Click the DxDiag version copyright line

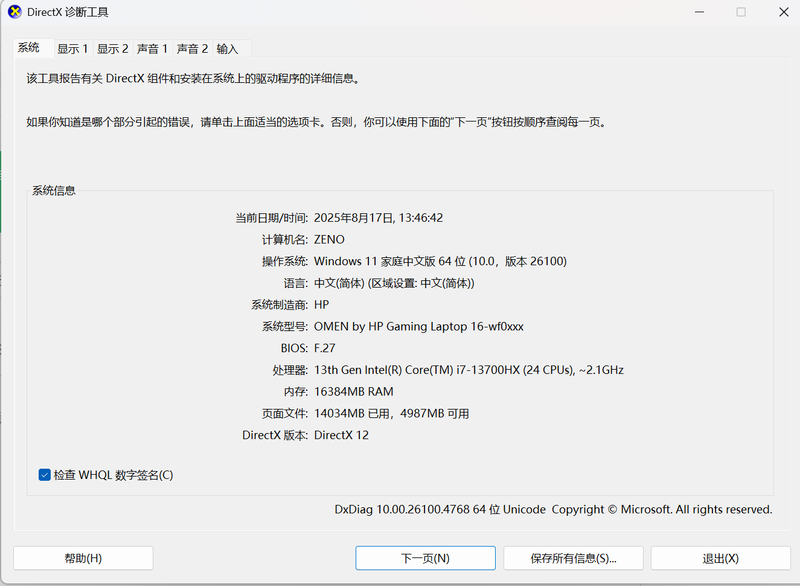point(553,510)
